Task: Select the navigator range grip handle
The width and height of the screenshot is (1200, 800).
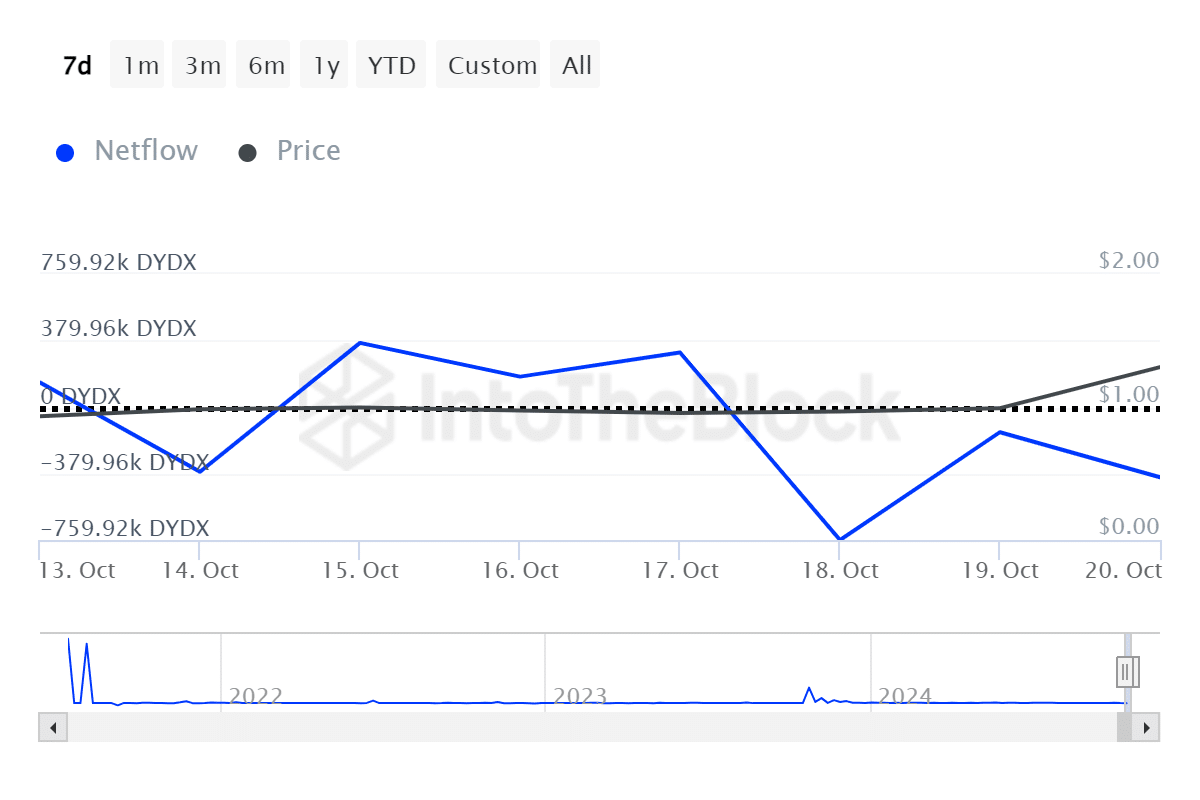Action: [x=1126, y=671]
